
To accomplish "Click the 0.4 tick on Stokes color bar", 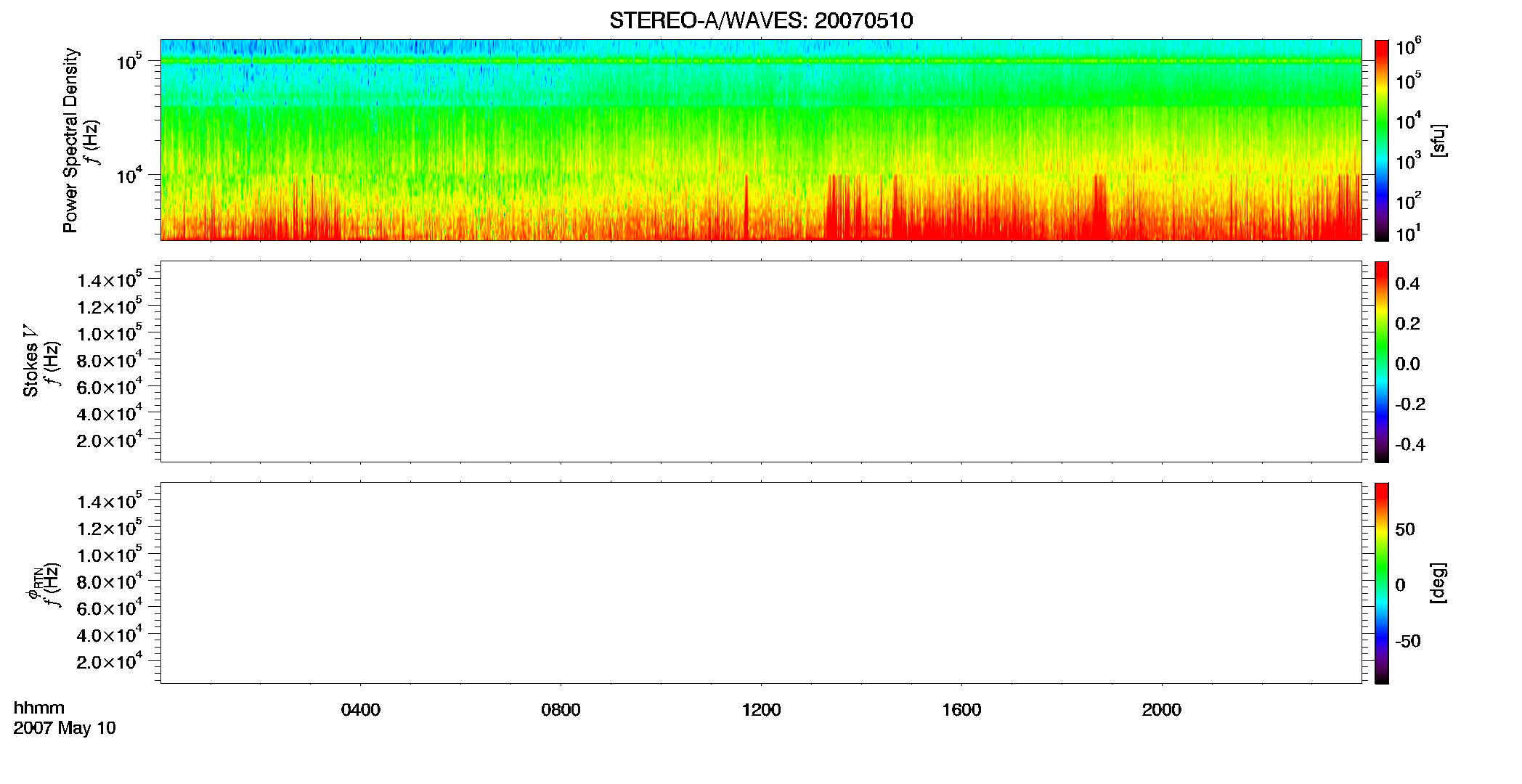I will click(x=1407, y=284).
